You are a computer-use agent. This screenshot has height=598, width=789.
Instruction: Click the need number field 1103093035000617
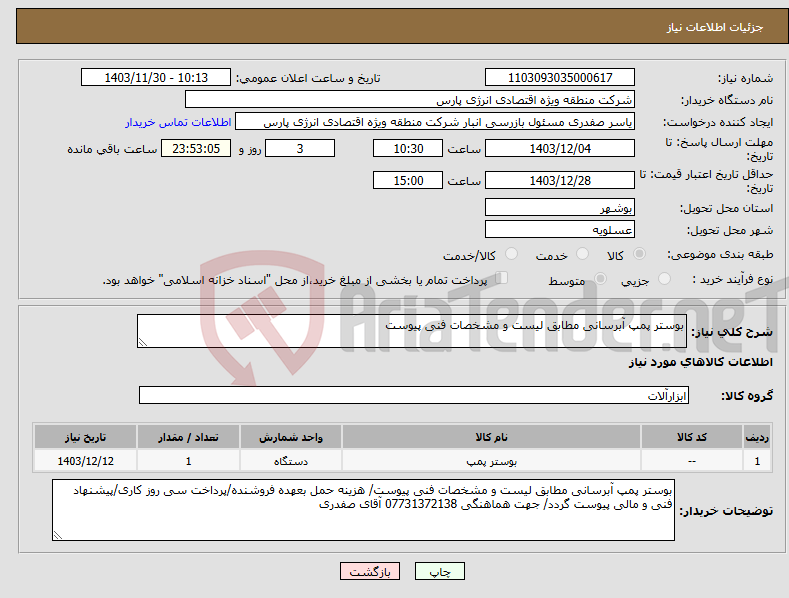pyautogui.click(x=560, y=78)
